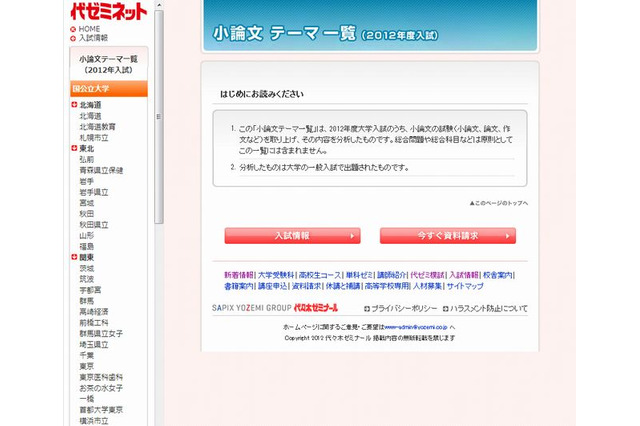
Task: Open the 校舎案内 footer link
Action: coord(498,275)
